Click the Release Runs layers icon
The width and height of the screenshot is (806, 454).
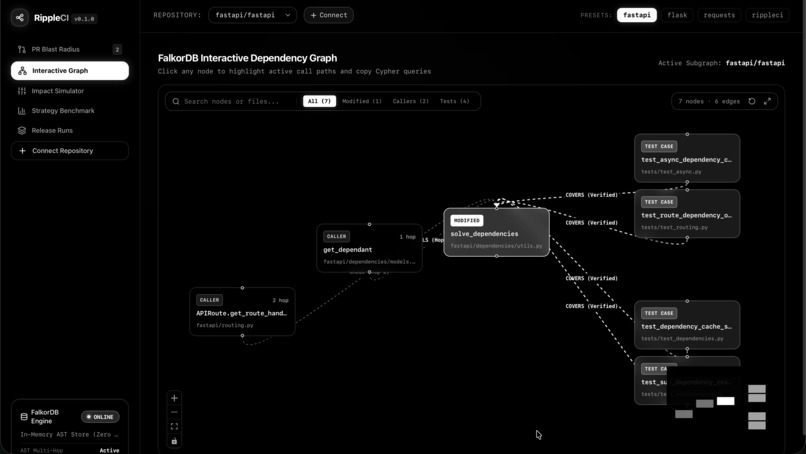click(x=22, y=131)
